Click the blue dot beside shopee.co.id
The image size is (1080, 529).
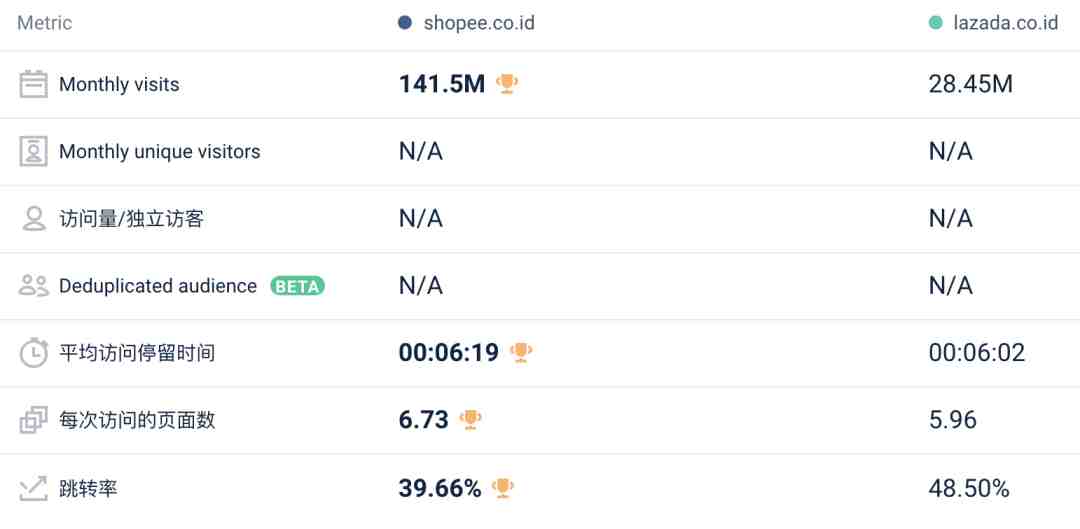tap(405, 23)
